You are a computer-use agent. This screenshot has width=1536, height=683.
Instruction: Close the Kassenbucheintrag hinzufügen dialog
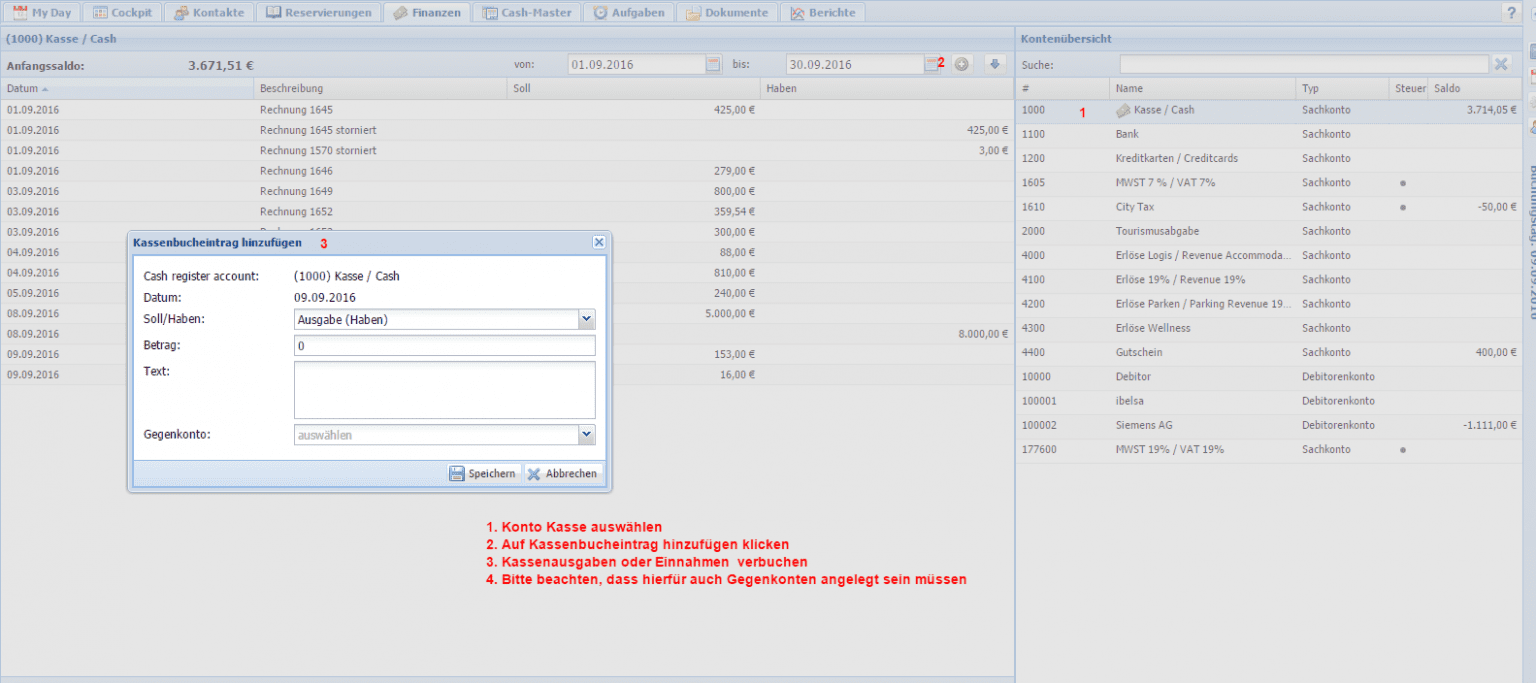(x=598, y=242)
